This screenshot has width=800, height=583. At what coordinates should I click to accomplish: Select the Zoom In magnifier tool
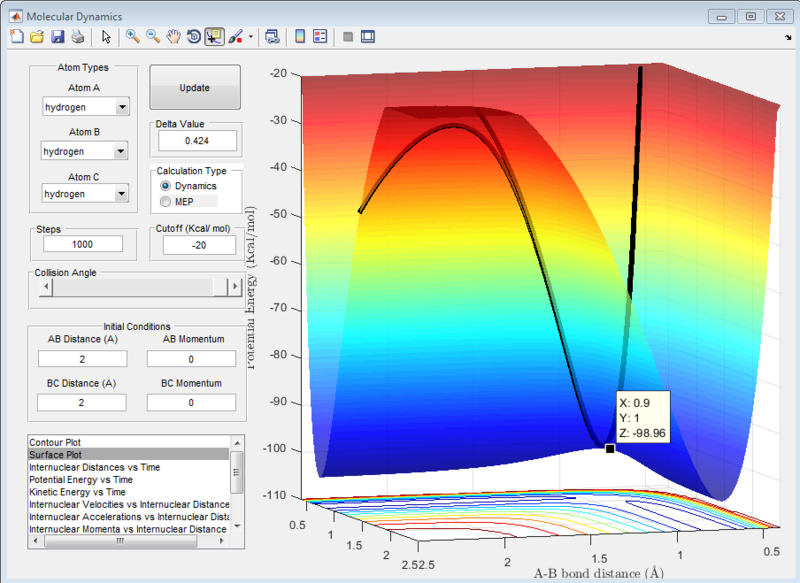(x=132, y=37)
